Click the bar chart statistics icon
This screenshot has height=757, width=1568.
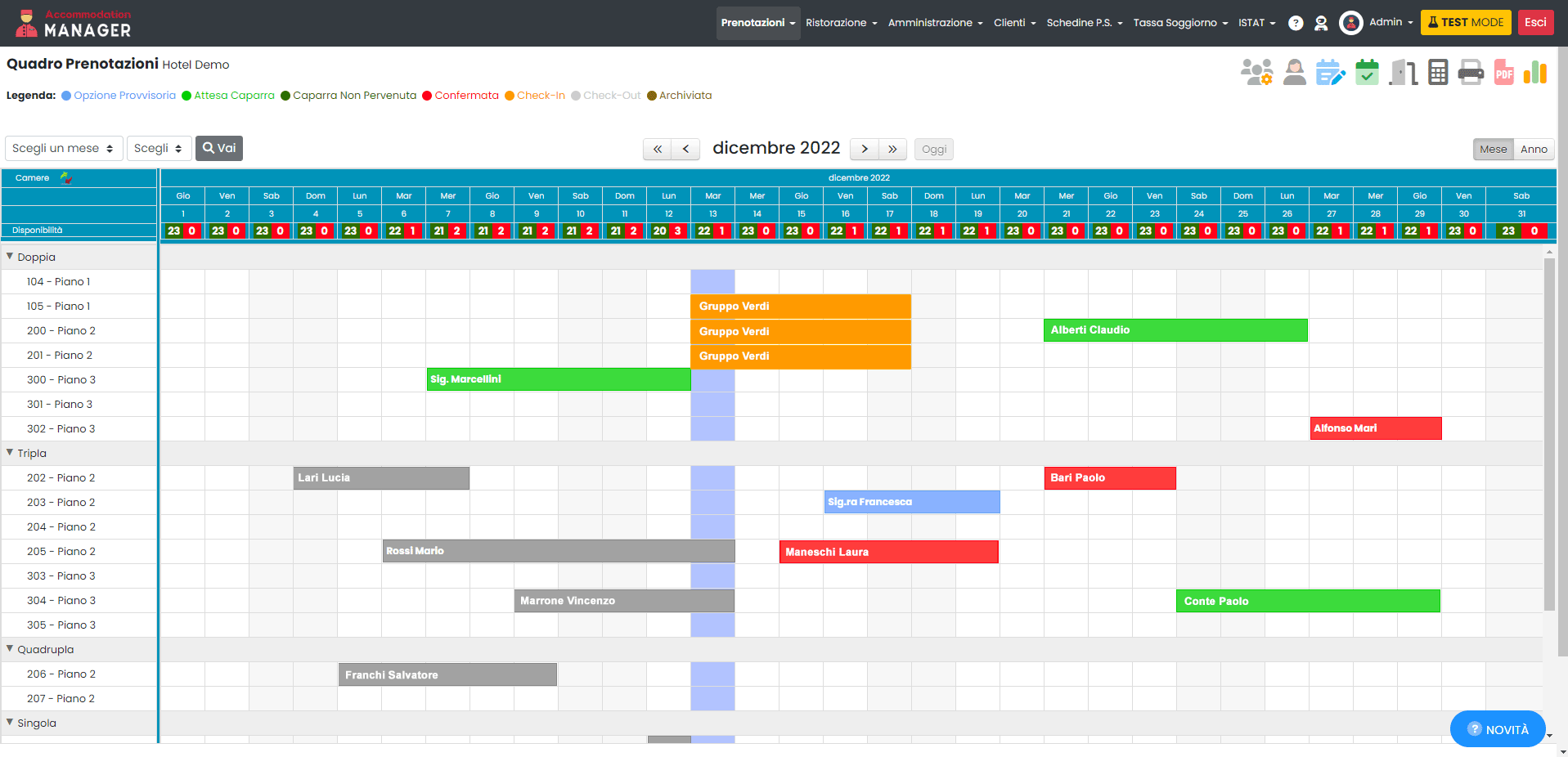coord(1535,73)
